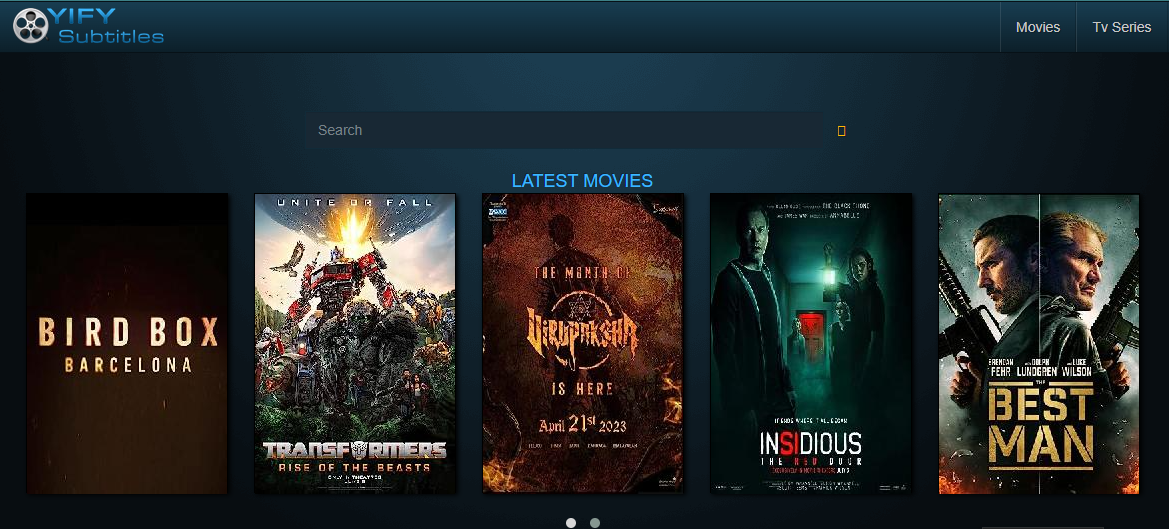Open the Tv Series menu item
This screenshot has width=1169, height=529.
point(1121,27)
